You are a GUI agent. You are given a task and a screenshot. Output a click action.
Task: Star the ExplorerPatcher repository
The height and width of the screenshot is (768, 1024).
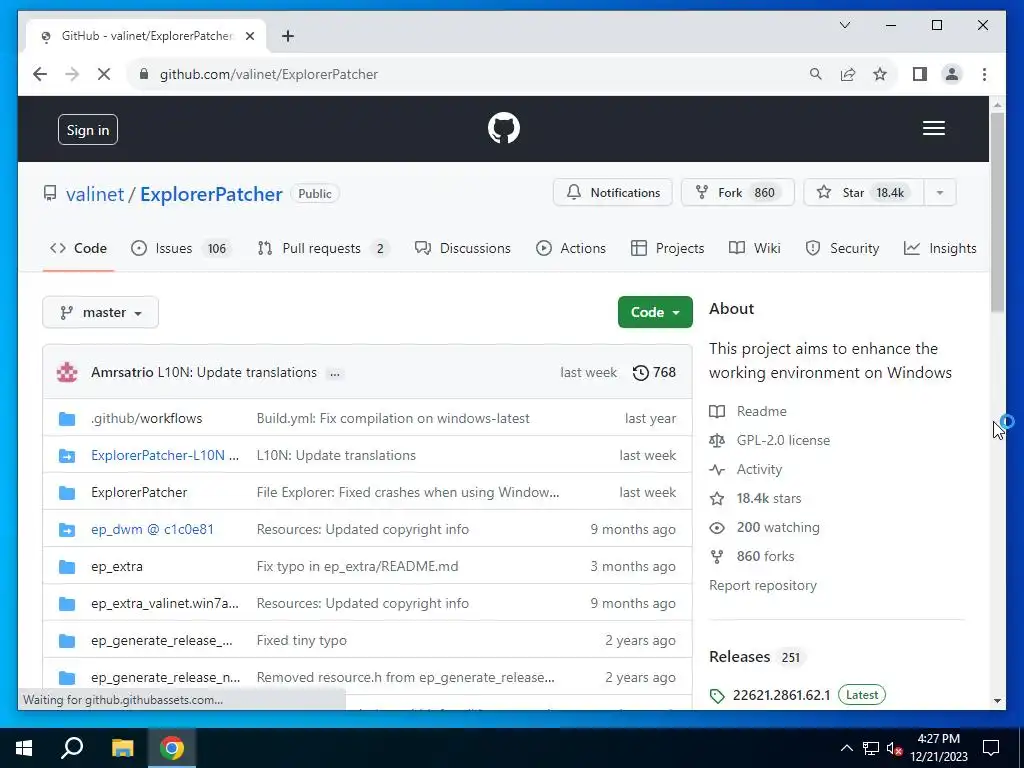click(863, 193)
